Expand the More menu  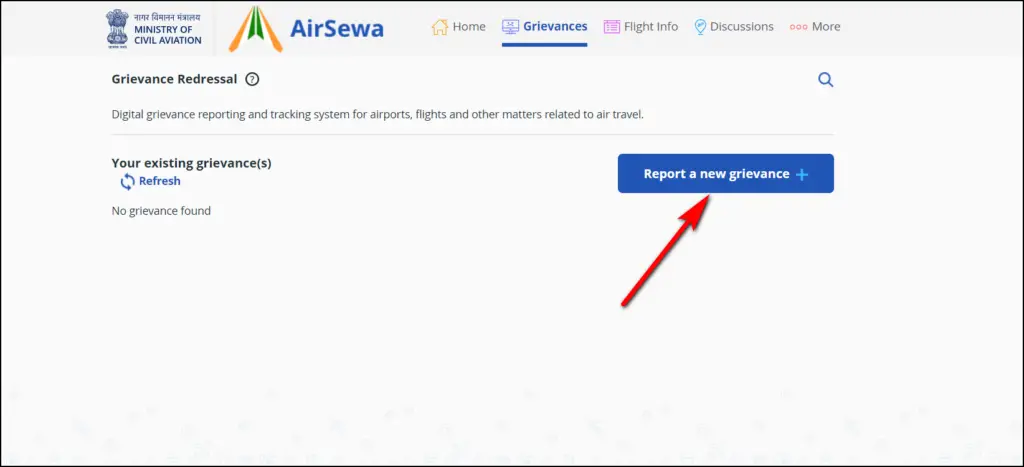(815, 27)
